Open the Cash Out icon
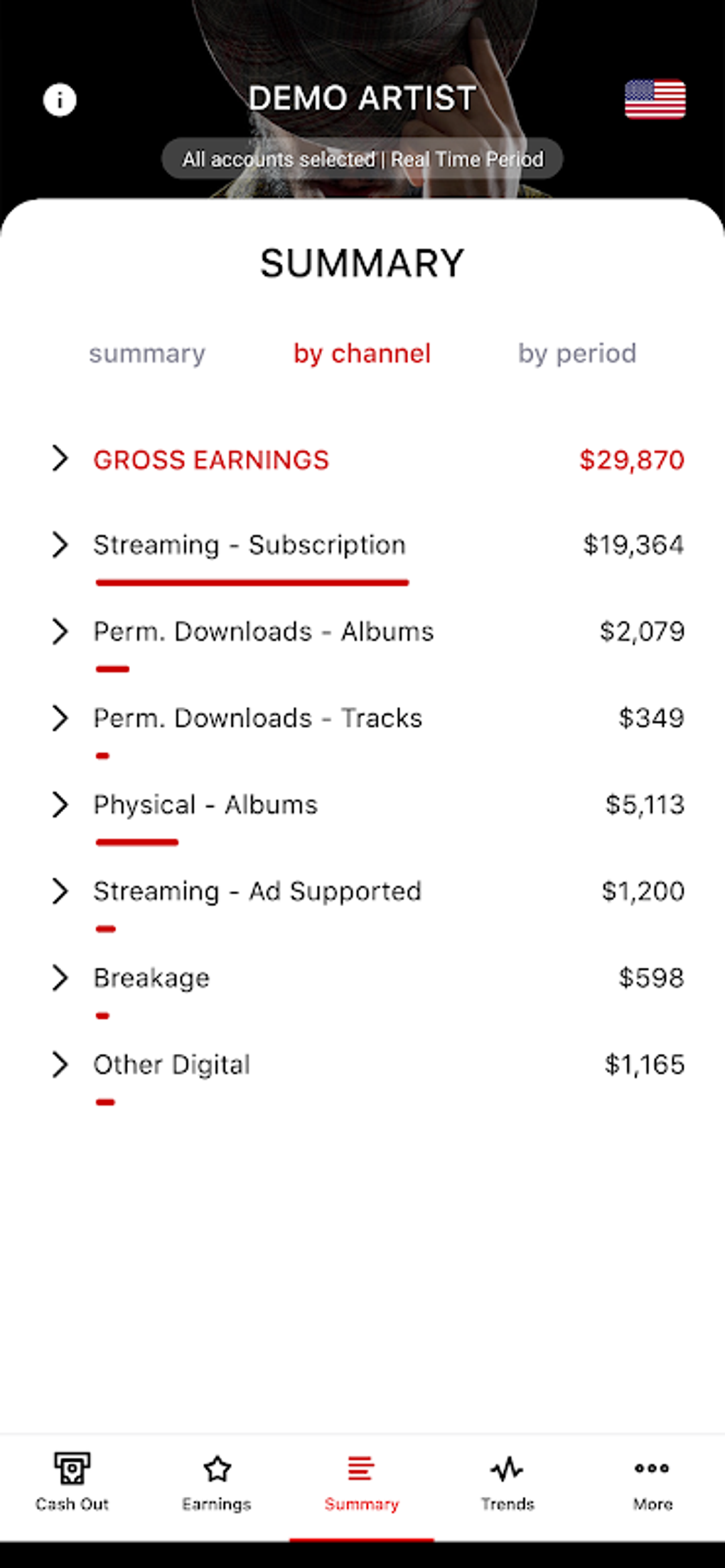Viewport: 725px width, 1568px height. [72, 1469]
